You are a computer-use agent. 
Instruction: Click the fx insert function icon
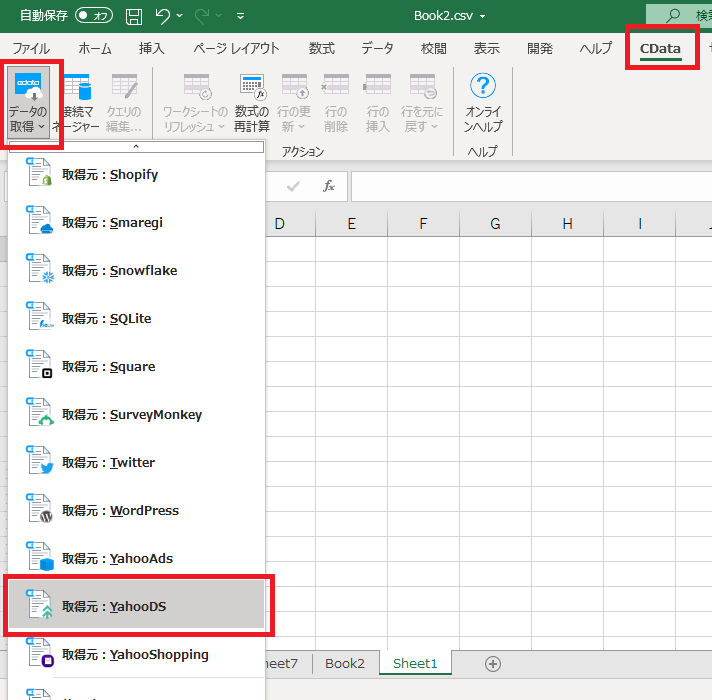[x=329, y=186]
